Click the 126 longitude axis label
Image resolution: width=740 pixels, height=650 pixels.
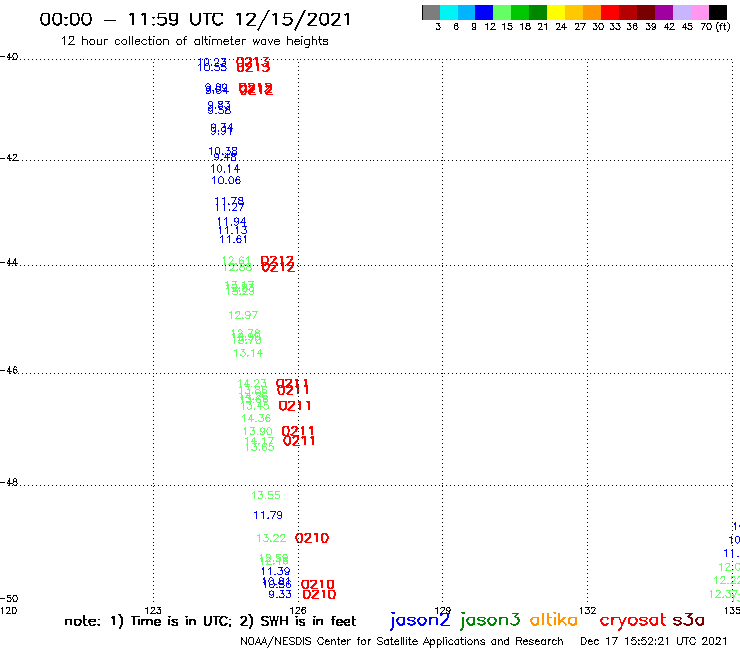click(x=298, y=610)
